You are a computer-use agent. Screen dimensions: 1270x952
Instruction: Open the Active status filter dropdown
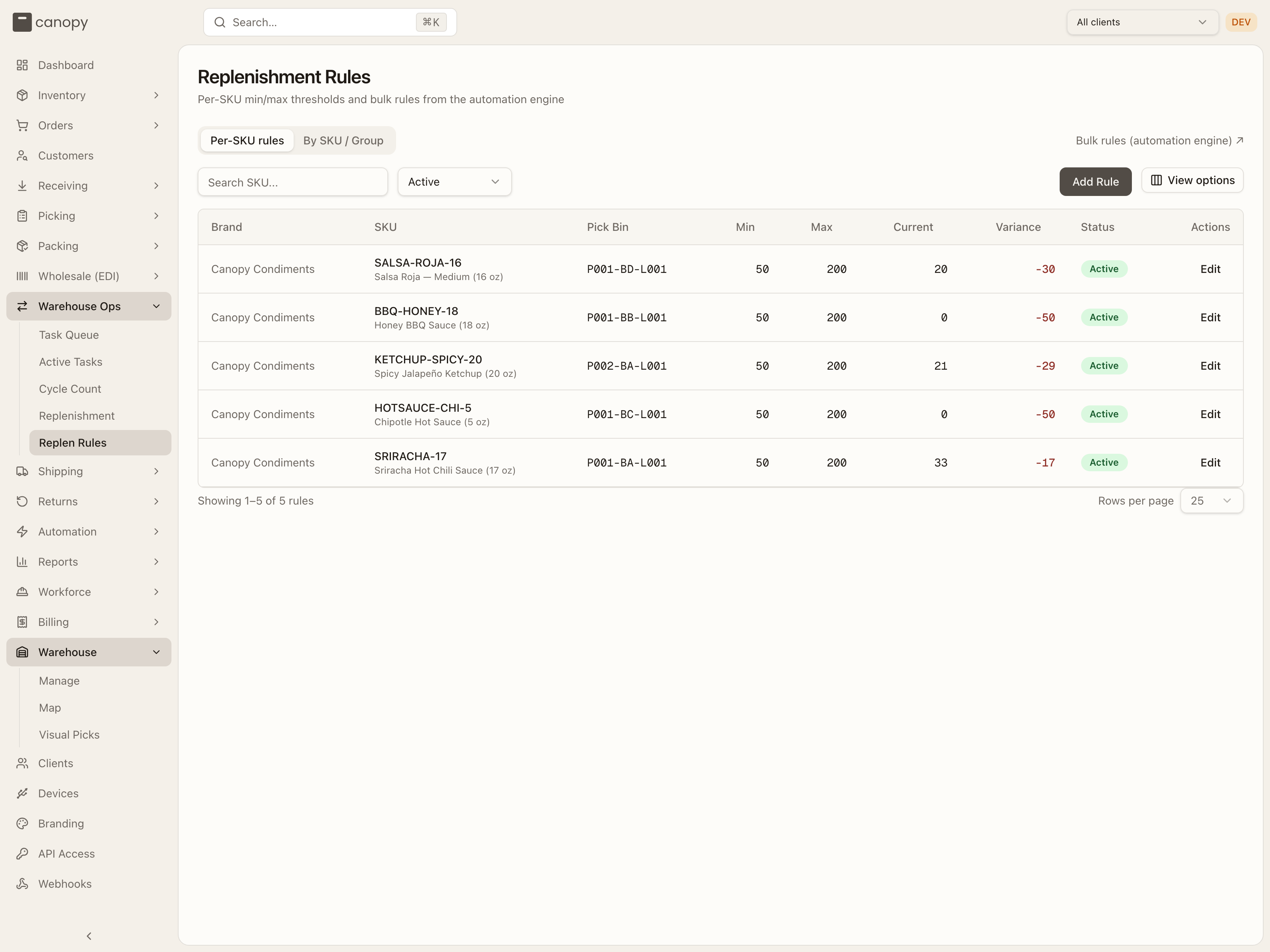click(x=454, y=182)
